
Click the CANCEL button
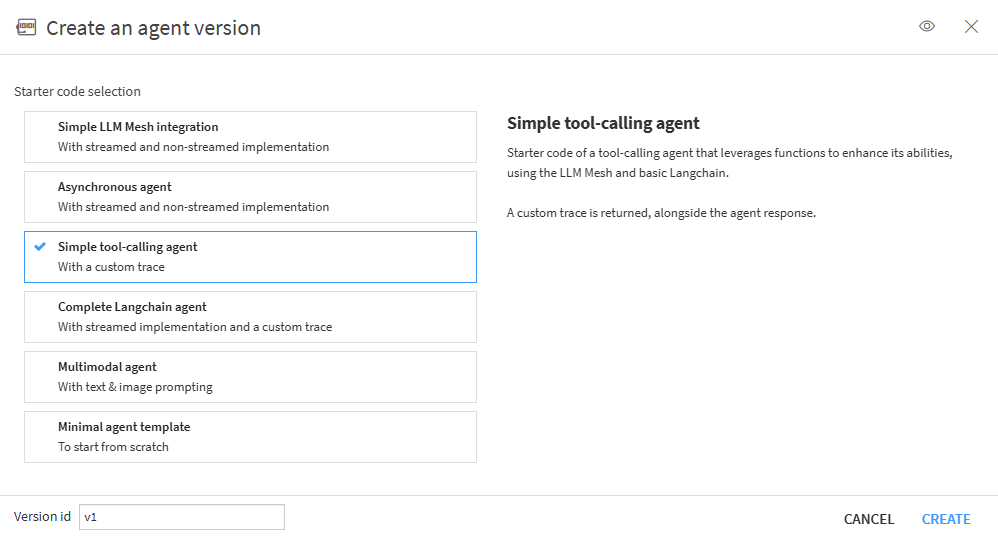click(869, 519)
